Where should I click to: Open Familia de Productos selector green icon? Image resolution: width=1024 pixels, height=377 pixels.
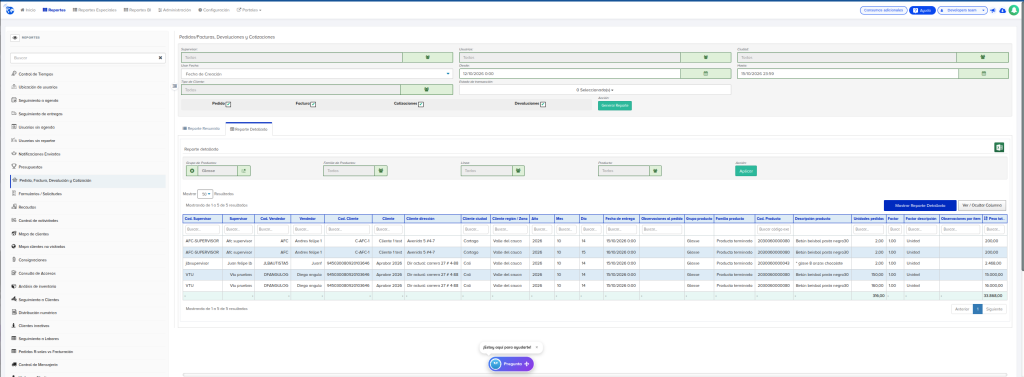point(381,171)
